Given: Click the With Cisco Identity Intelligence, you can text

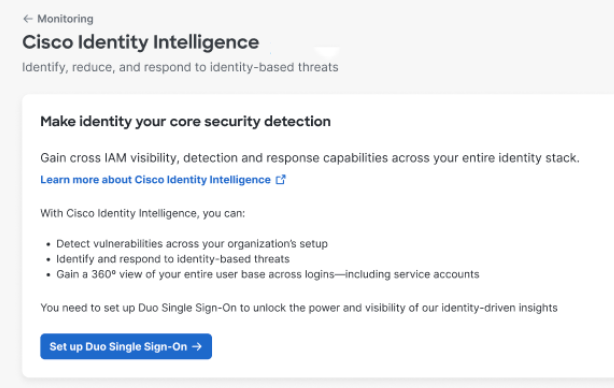Looking at the screenshot, I should 143,213.
